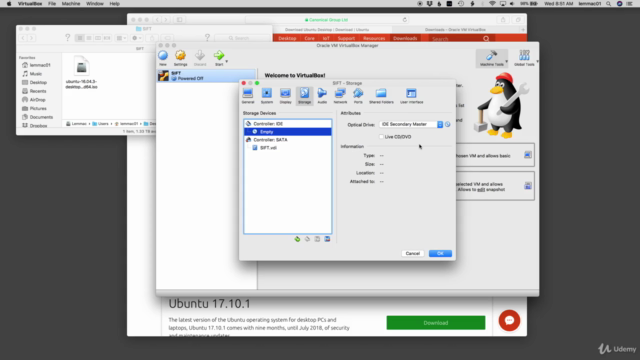
Task: Open the Audio settings section
Action: point(322,96)
